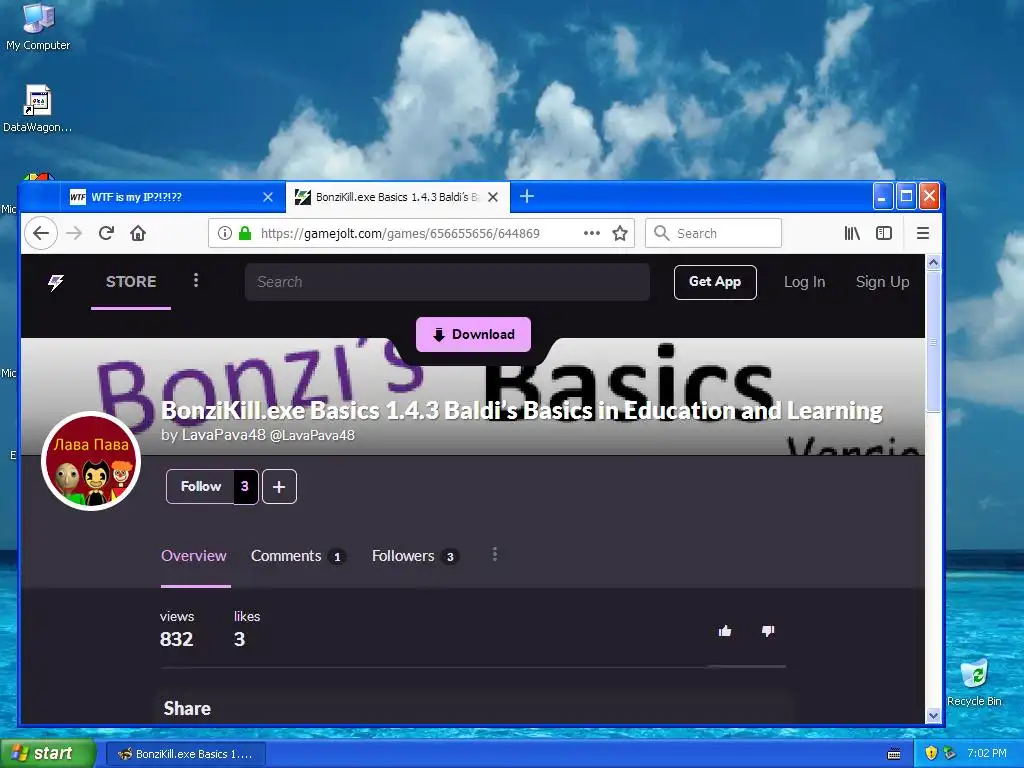Open the STORE navigation tab
Image resolution: width=1024 pixels, height=768 pixels.
pyautogui.click(x=131, y=281)
